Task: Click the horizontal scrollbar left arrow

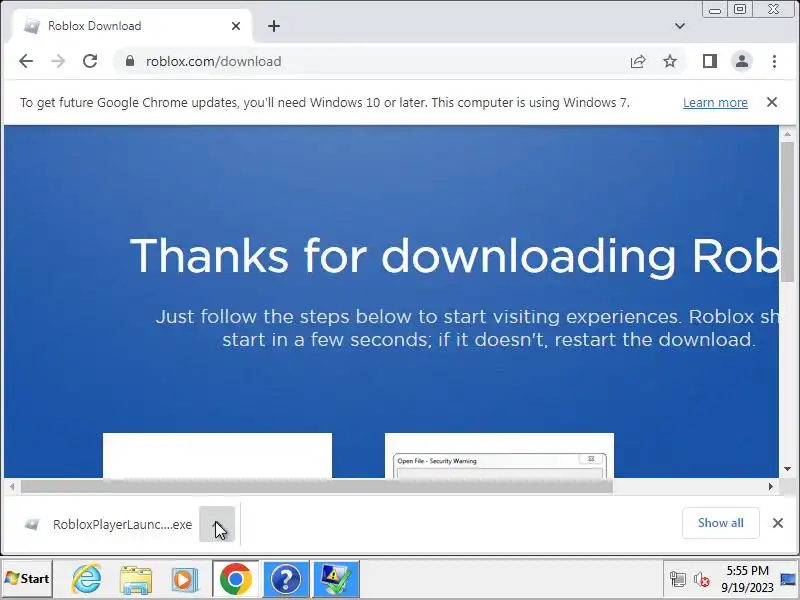Action: point(12,487)
